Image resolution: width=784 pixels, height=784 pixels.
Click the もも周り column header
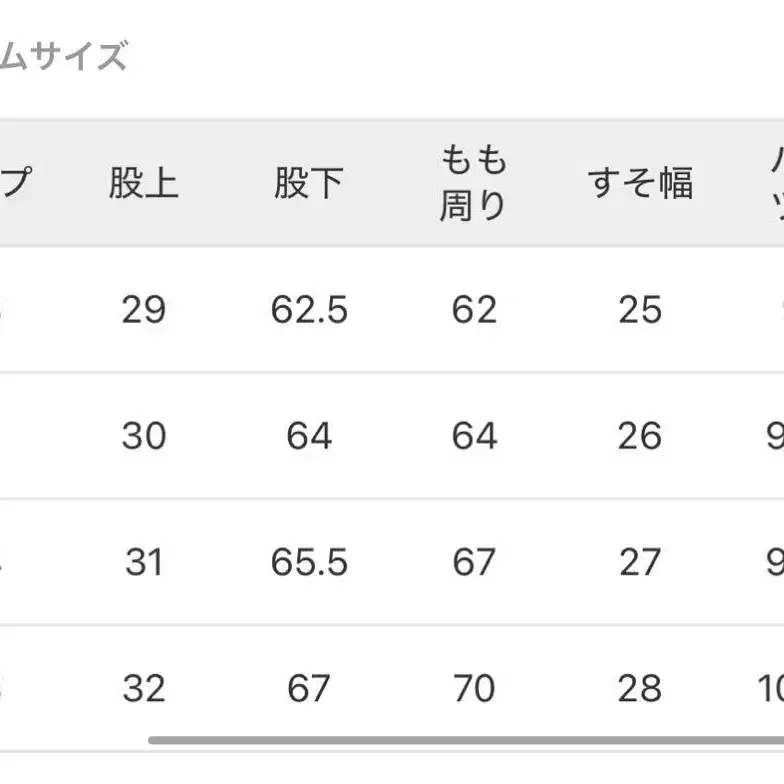473,183
